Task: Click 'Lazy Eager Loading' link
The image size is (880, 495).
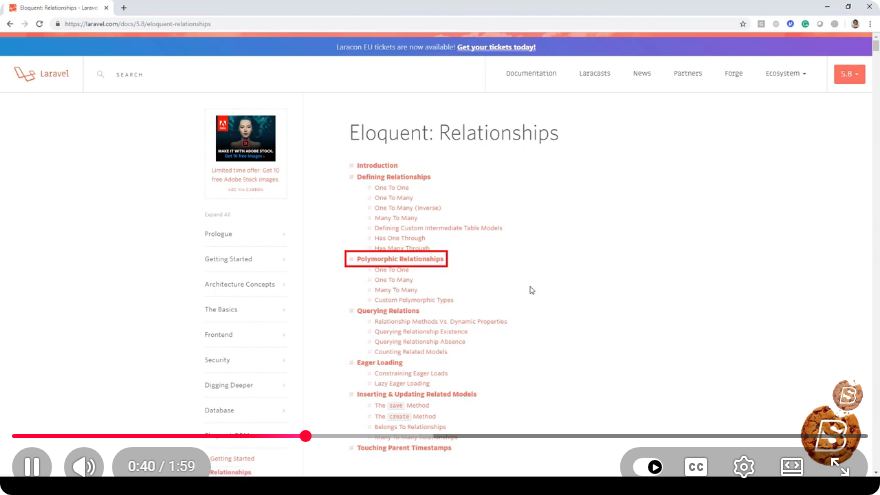Action: 402,383
